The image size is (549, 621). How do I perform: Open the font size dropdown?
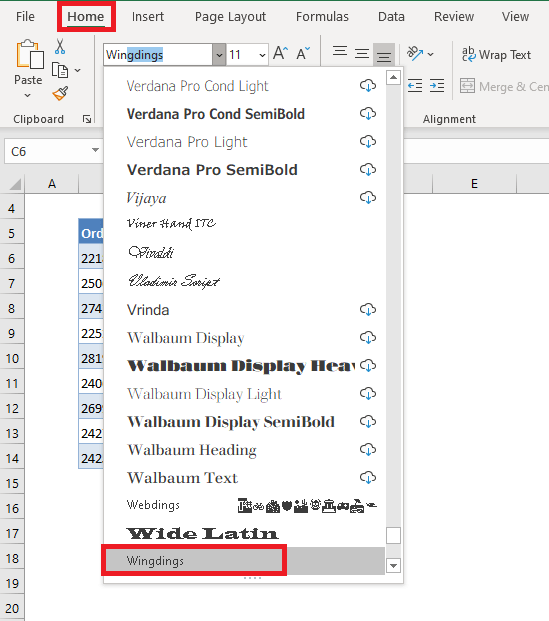coord(262,55)
